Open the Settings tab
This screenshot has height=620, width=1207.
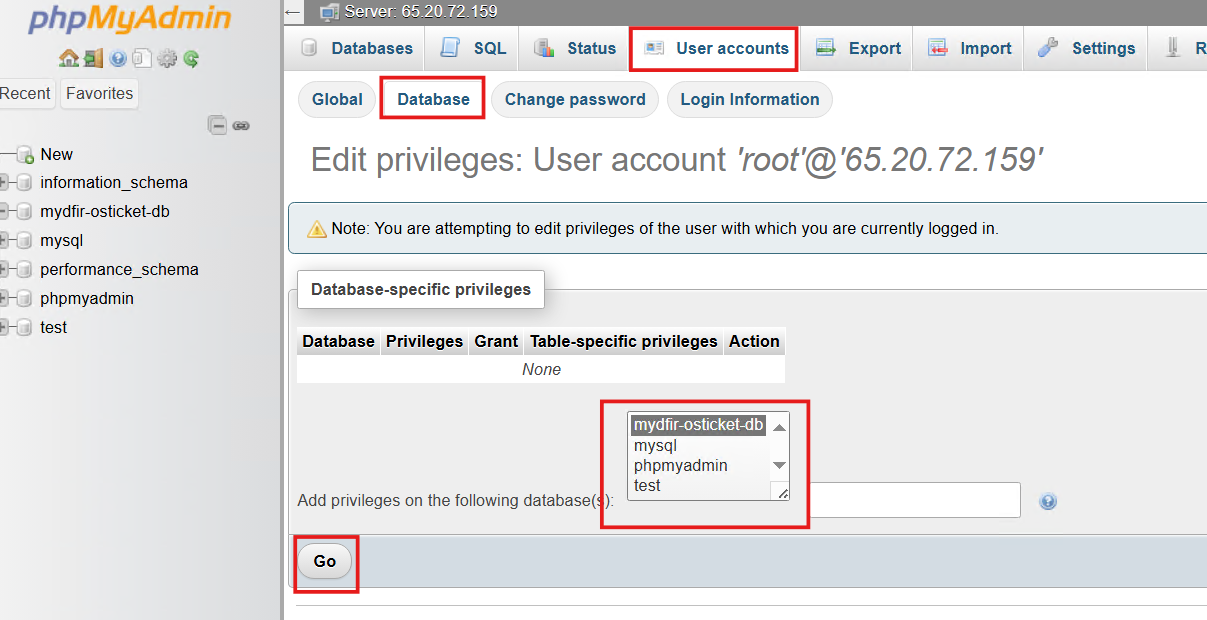point(1086,48)
